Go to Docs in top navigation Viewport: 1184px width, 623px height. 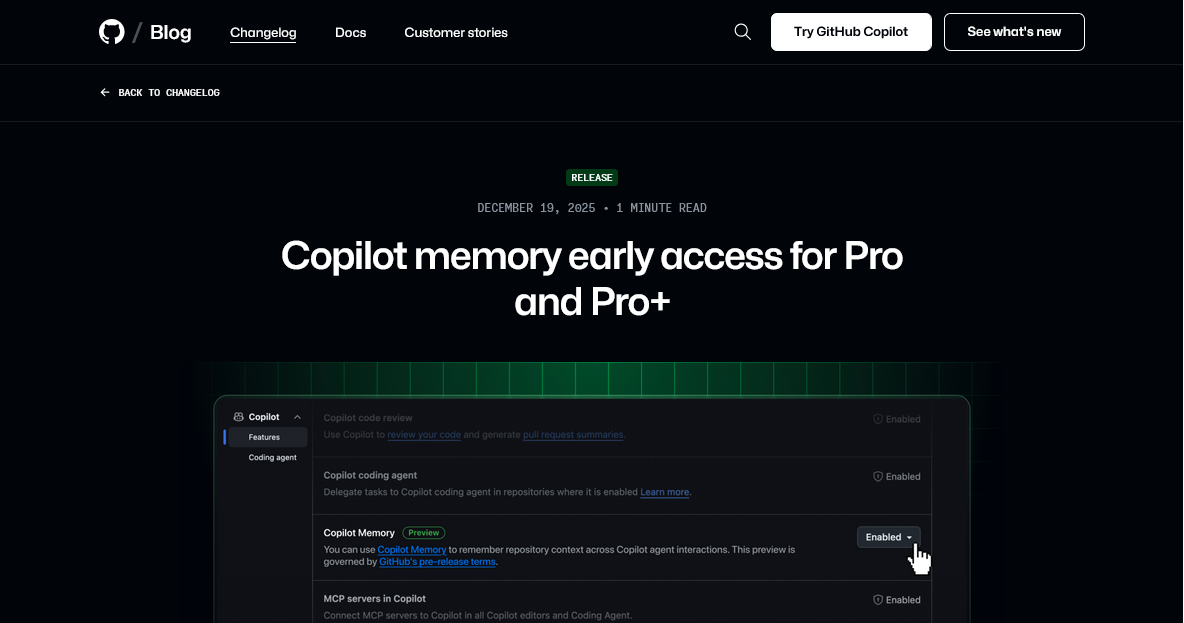tap(350, 32)
